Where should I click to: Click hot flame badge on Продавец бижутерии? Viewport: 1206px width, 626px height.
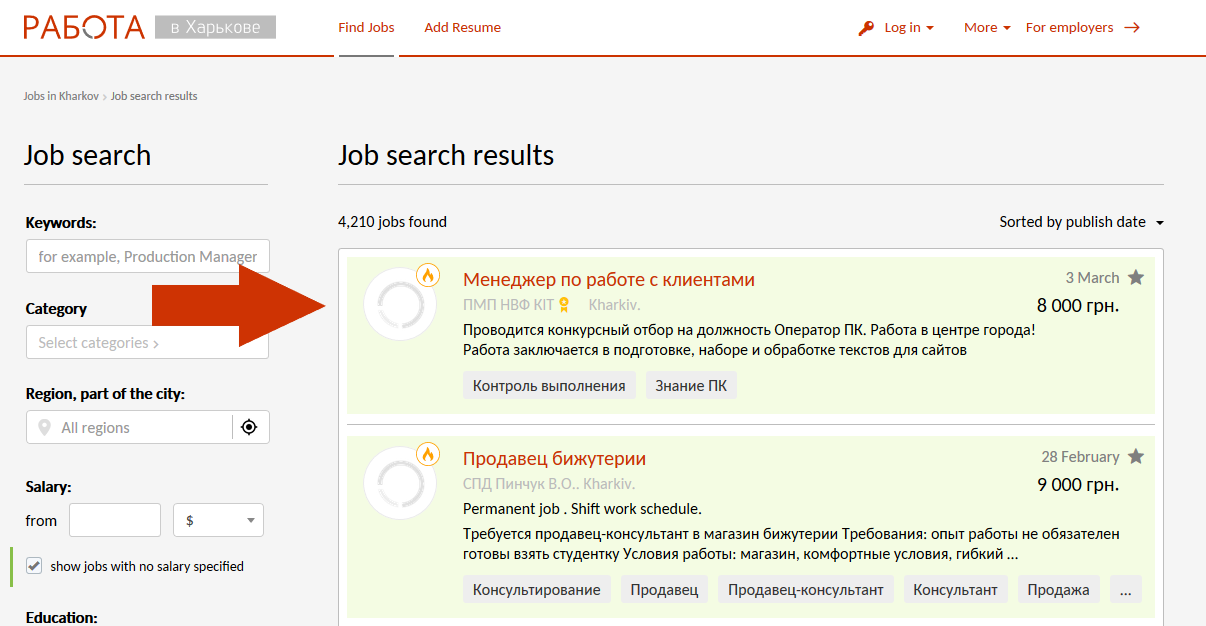point(428,455)
